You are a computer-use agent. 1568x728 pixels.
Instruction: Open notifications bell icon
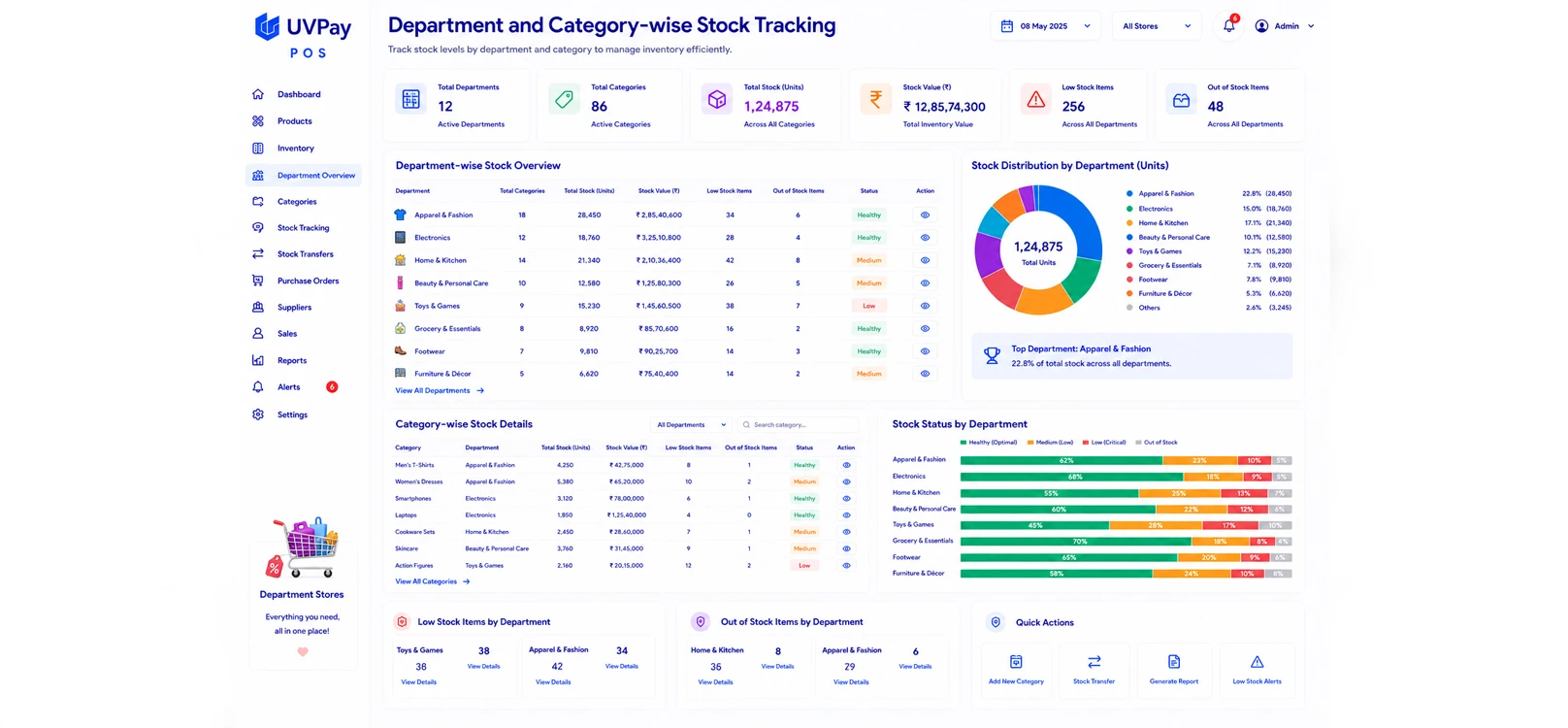[x=1229, y=26]
